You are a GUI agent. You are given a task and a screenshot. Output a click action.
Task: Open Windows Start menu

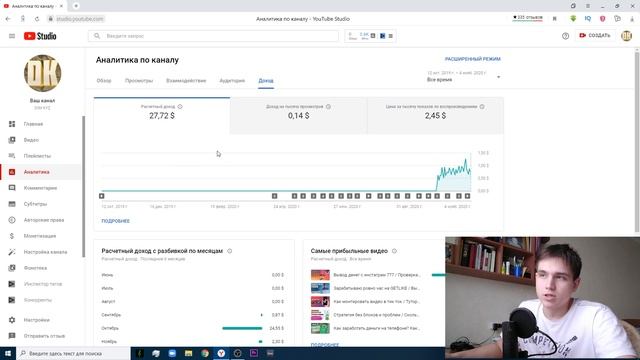[x=8, y=353]
